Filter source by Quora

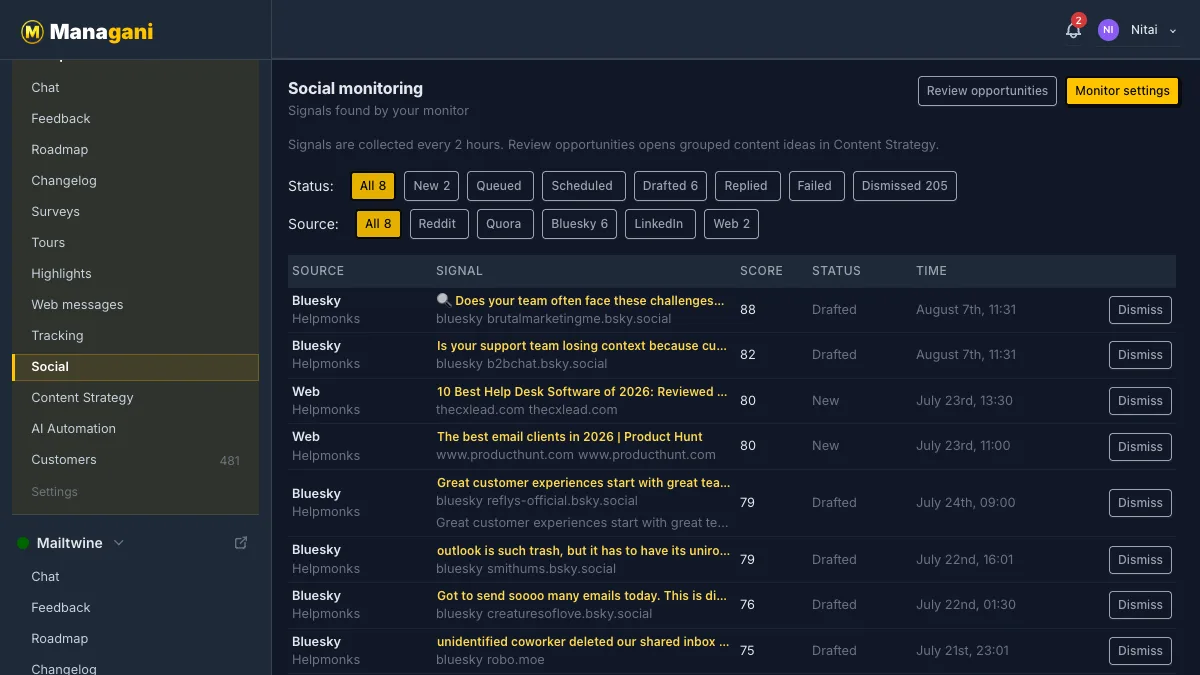tap(504, 224)
